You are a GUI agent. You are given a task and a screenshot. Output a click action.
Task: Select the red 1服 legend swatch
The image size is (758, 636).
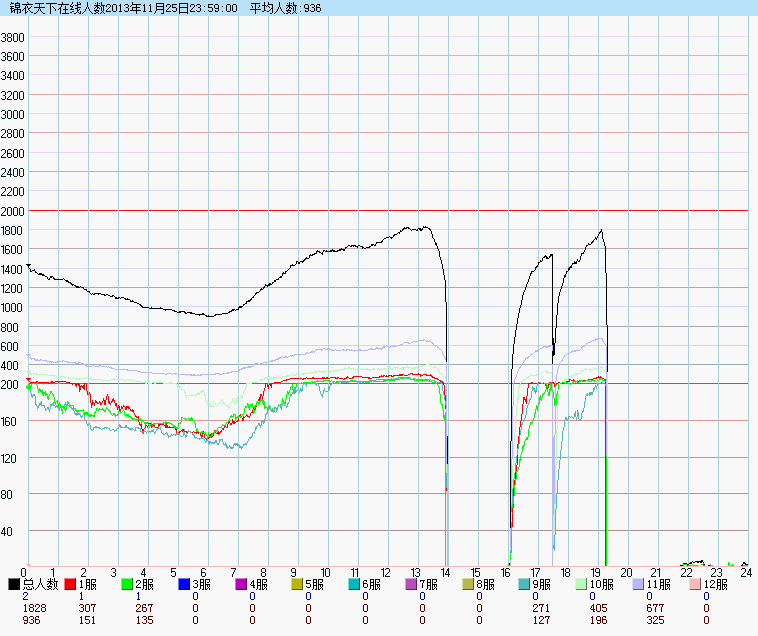coord(70,584)
